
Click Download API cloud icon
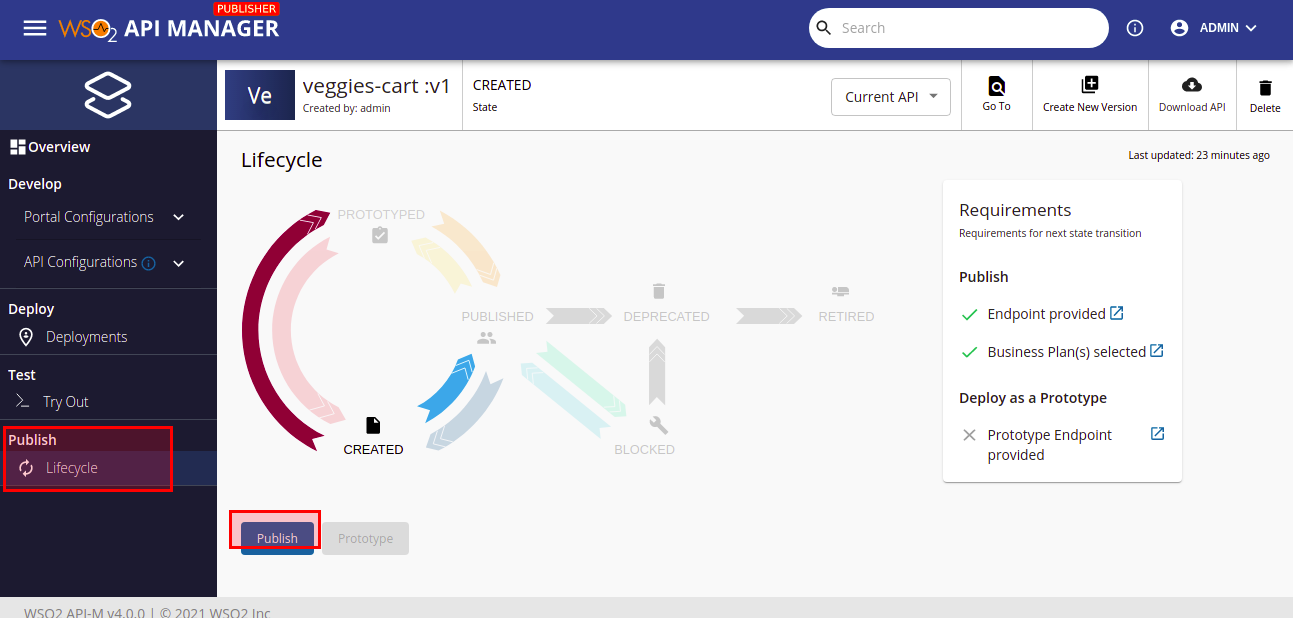(1192, 85)
